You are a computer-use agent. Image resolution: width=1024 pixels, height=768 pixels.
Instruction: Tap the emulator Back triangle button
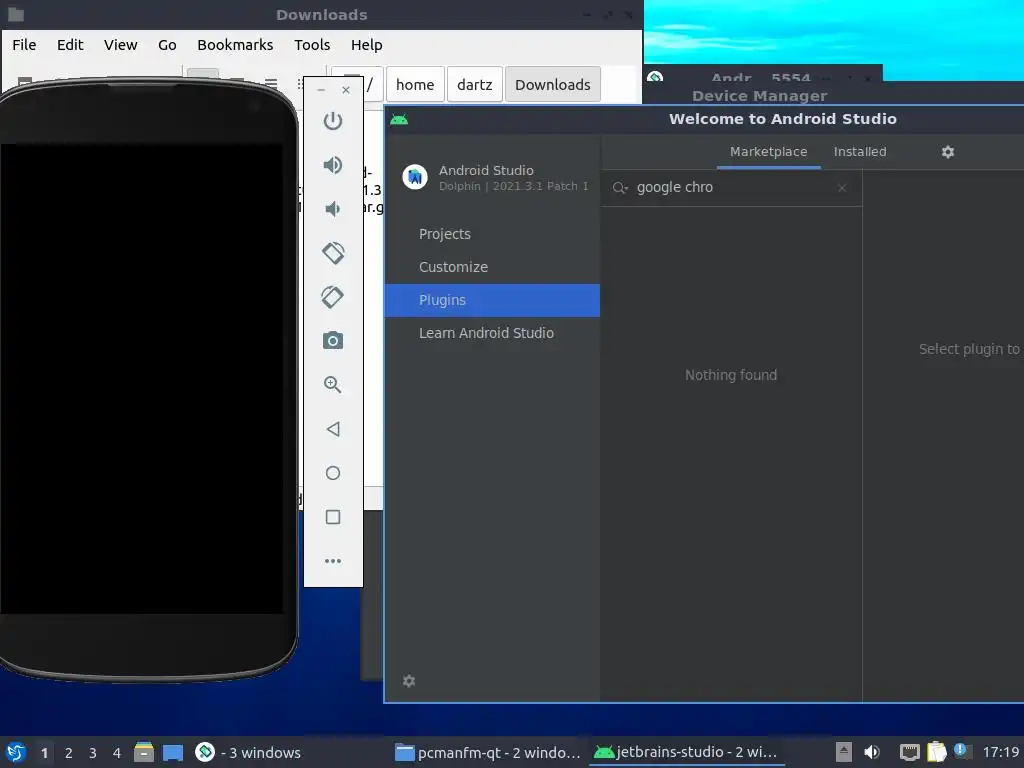[x=332, y=428]
